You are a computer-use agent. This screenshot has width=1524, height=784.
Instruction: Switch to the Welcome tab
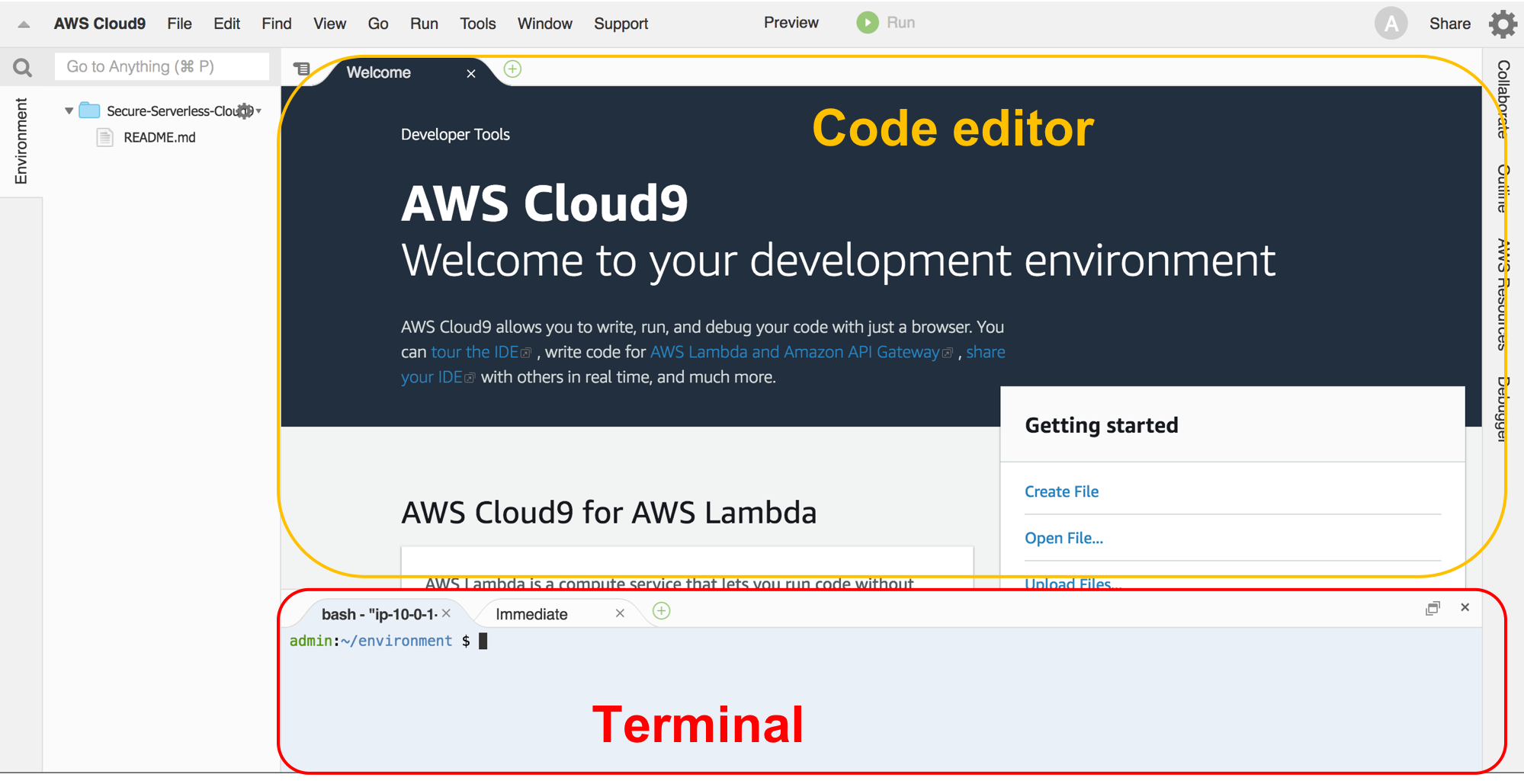(379, 72)
